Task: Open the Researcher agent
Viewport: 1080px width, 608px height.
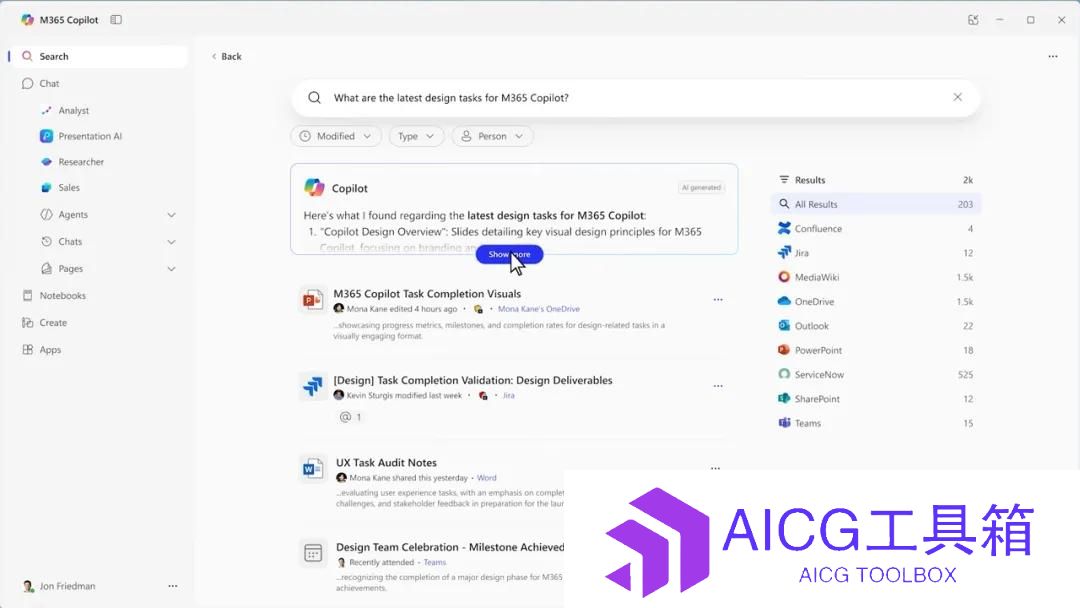Action: 81,162
